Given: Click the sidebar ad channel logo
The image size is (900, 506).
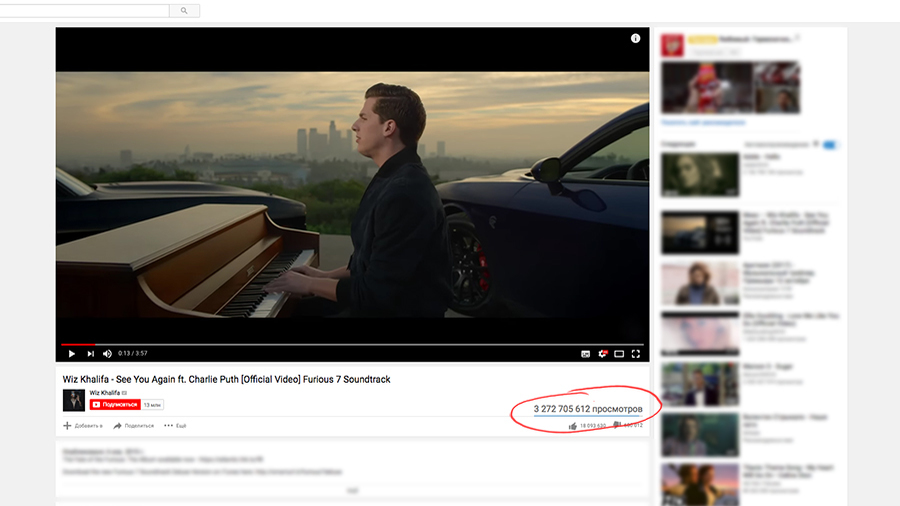Looking at the screenshot, I should 672,45.
